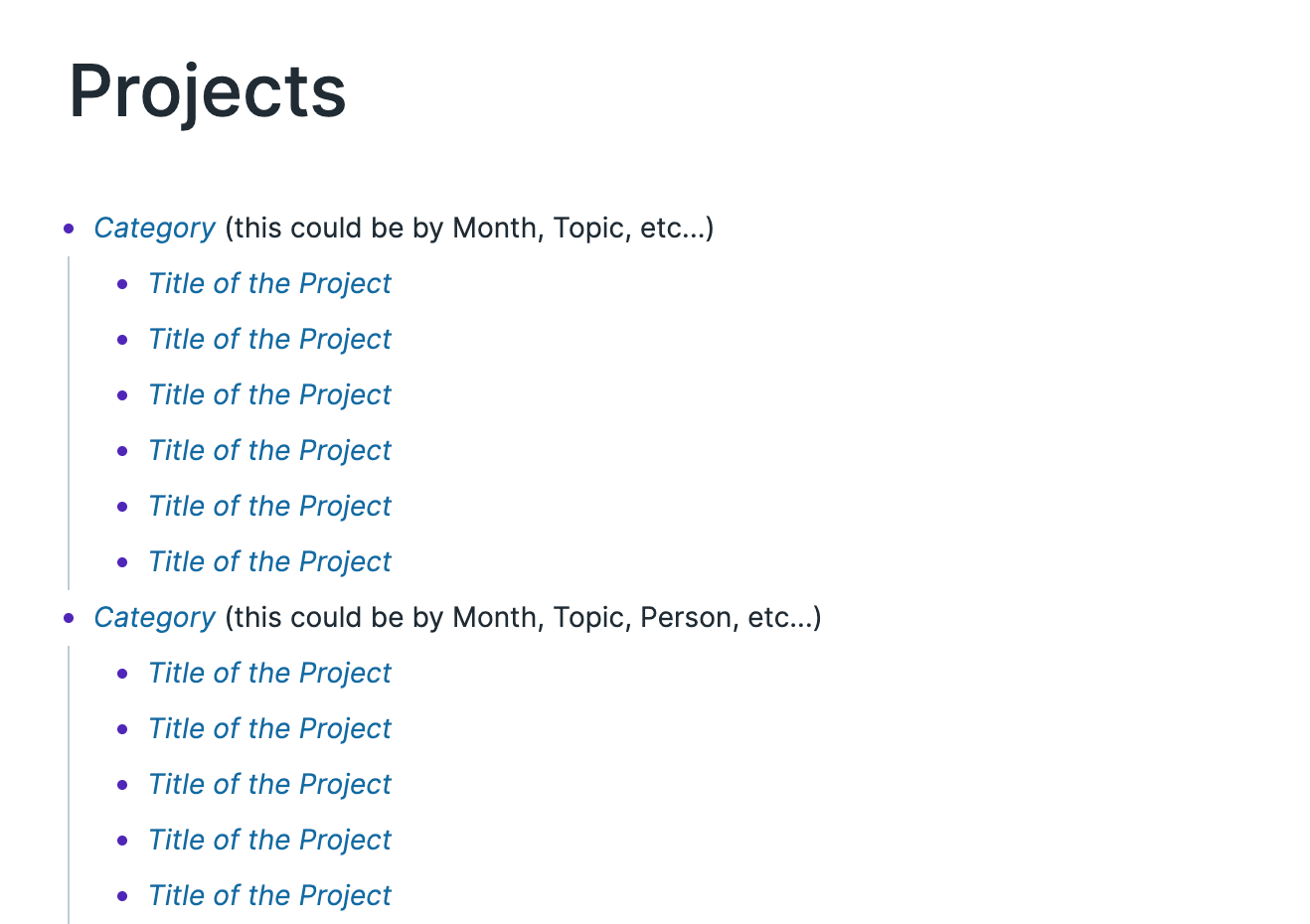Open fourth Title of the Project in first Category
Screen dimensions: 1310x924
pyautogui.click(x=269, y=451)
